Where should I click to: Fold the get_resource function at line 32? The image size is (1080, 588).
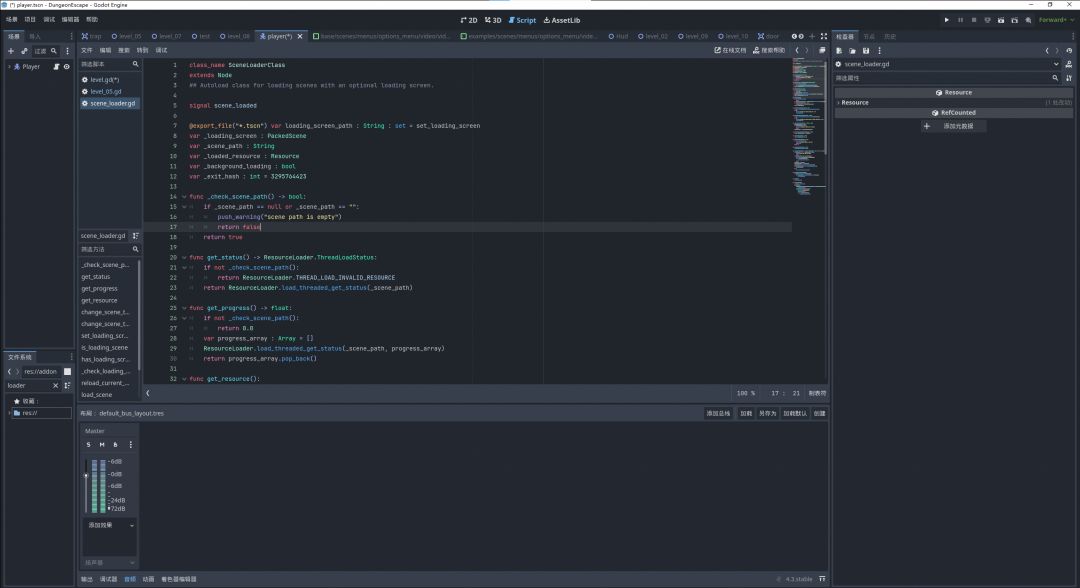pos(184,379)
